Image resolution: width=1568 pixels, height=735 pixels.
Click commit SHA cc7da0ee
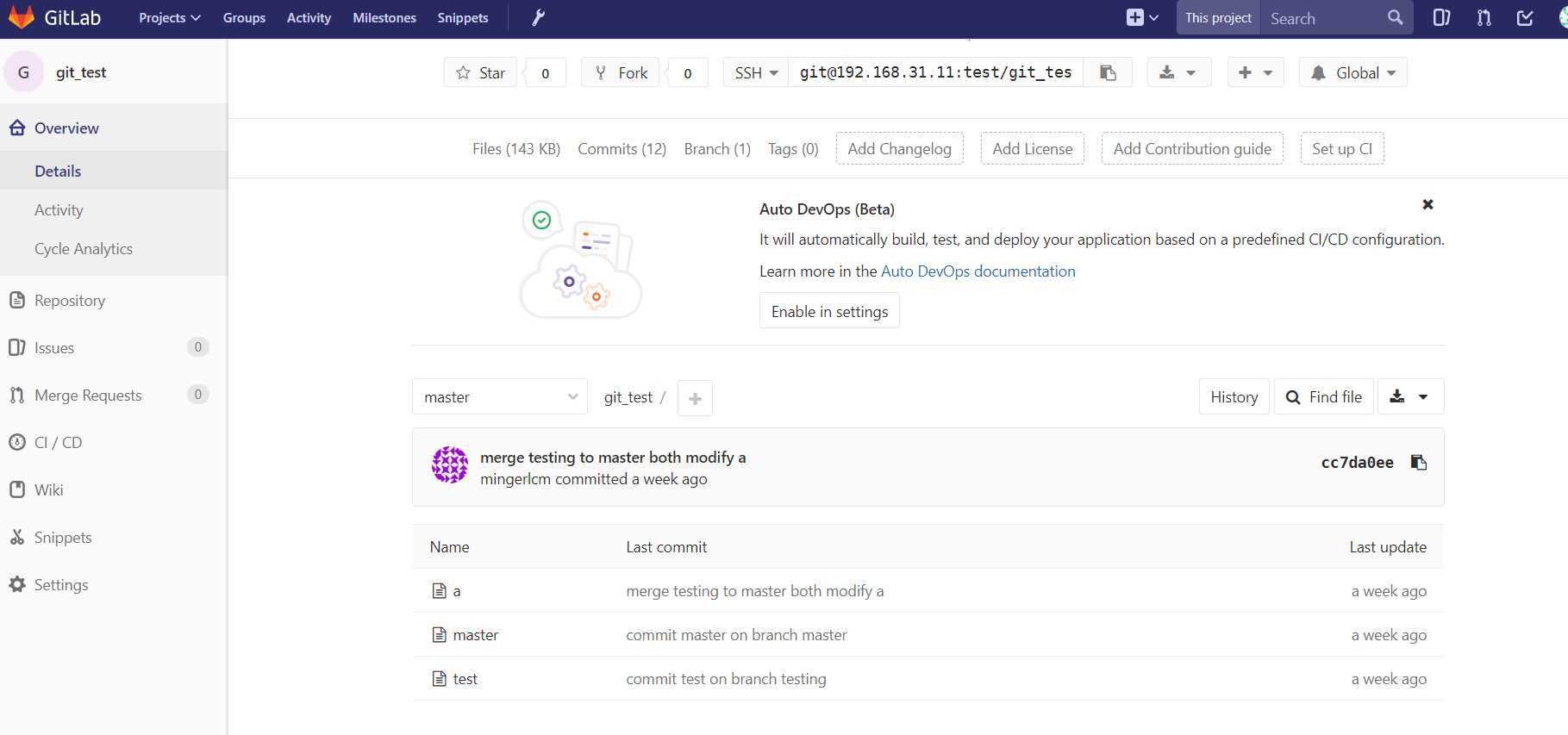tap(1357, 463)
